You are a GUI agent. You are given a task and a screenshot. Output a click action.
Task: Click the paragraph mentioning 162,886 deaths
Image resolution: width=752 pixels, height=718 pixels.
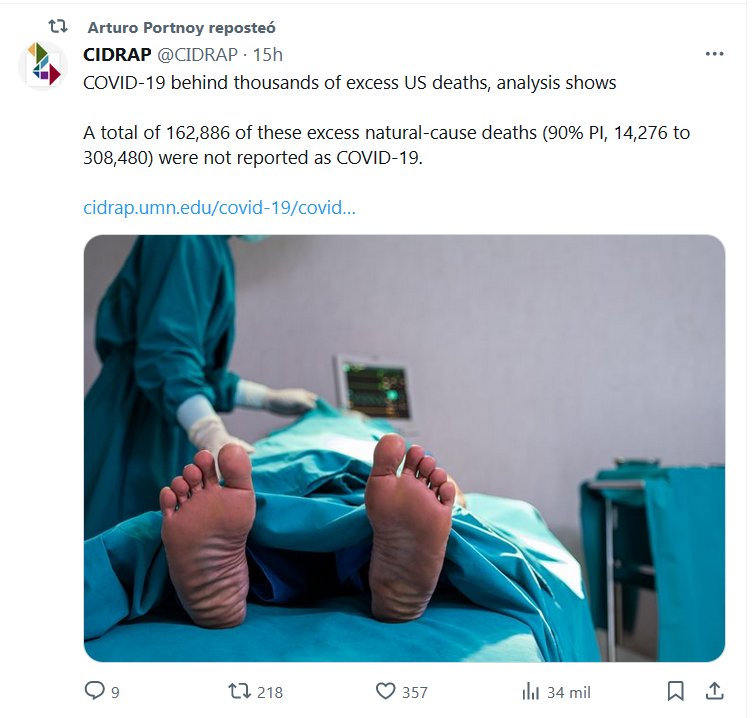[386, 145]
